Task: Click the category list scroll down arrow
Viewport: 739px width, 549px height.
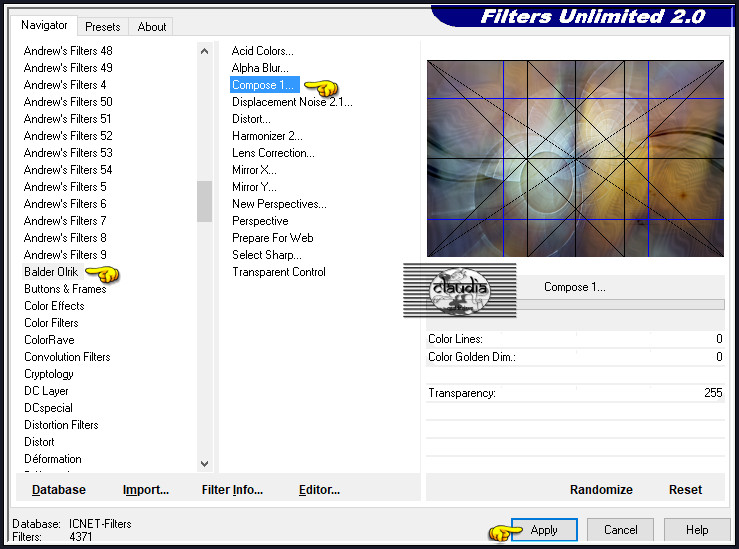Action: pos(204,464)
